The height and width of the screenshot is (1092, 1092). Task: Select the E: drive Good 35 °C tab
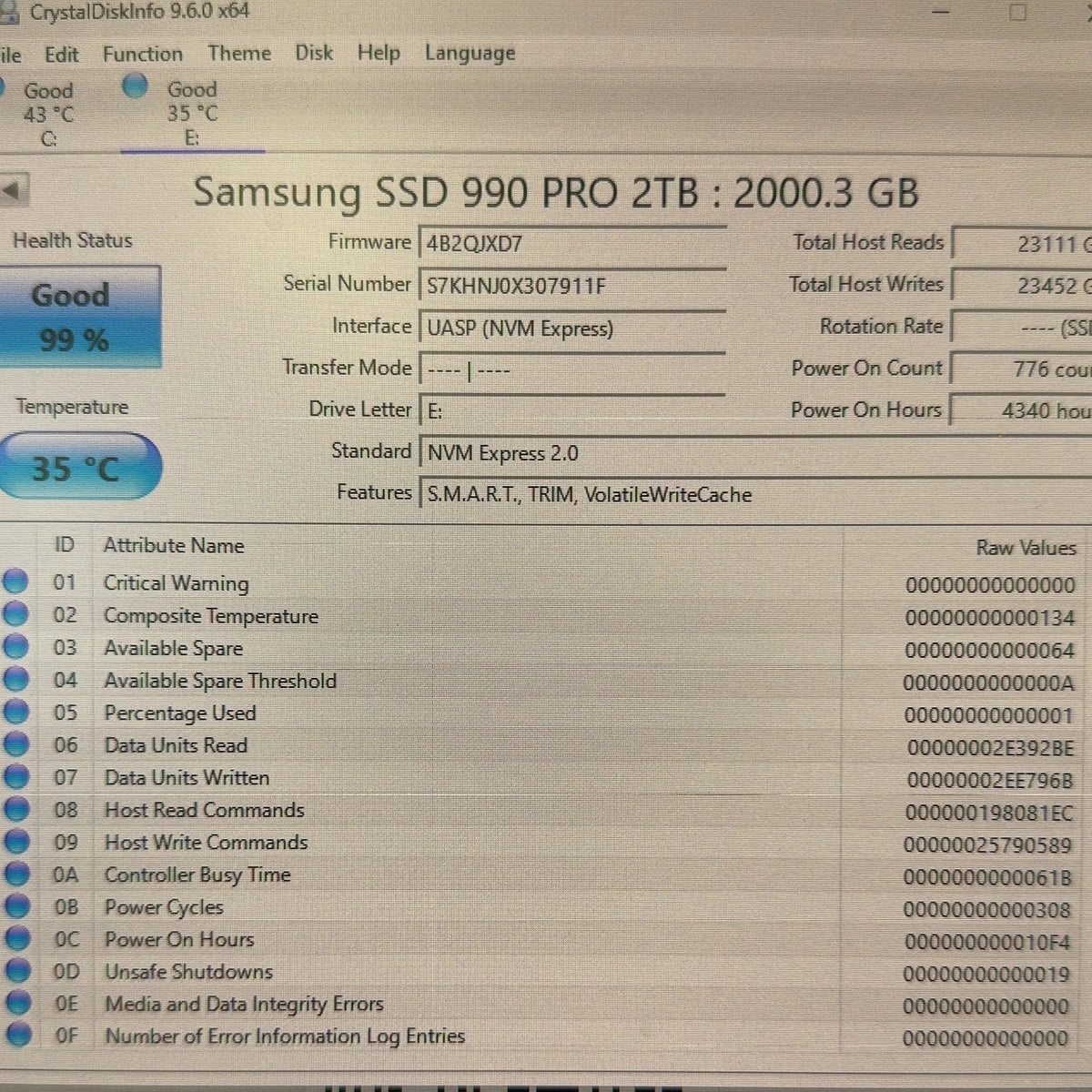coord(192,113)
